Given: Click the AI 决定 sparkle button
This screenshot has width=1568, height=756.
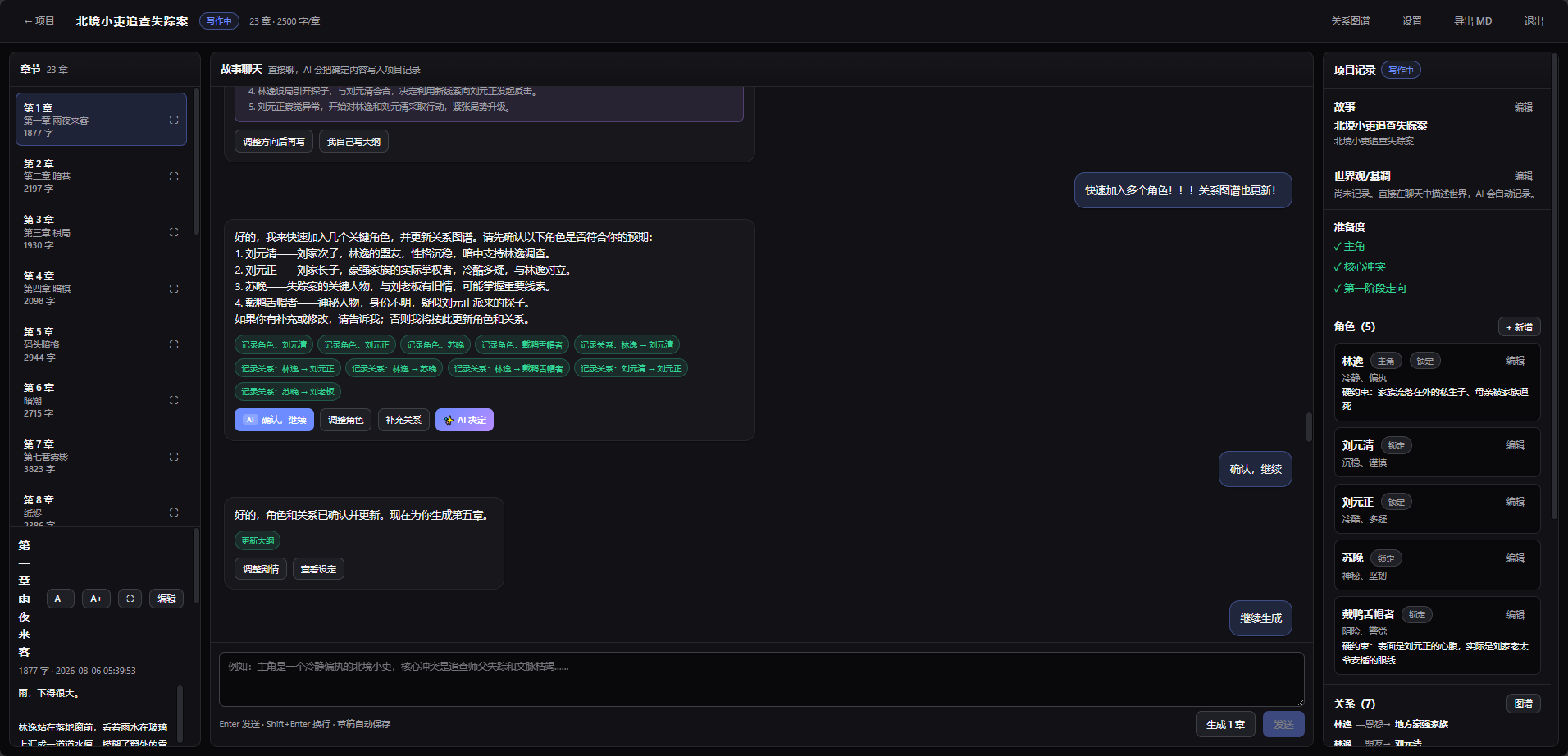Looking at the screenshot, I should tap(464, 420).
